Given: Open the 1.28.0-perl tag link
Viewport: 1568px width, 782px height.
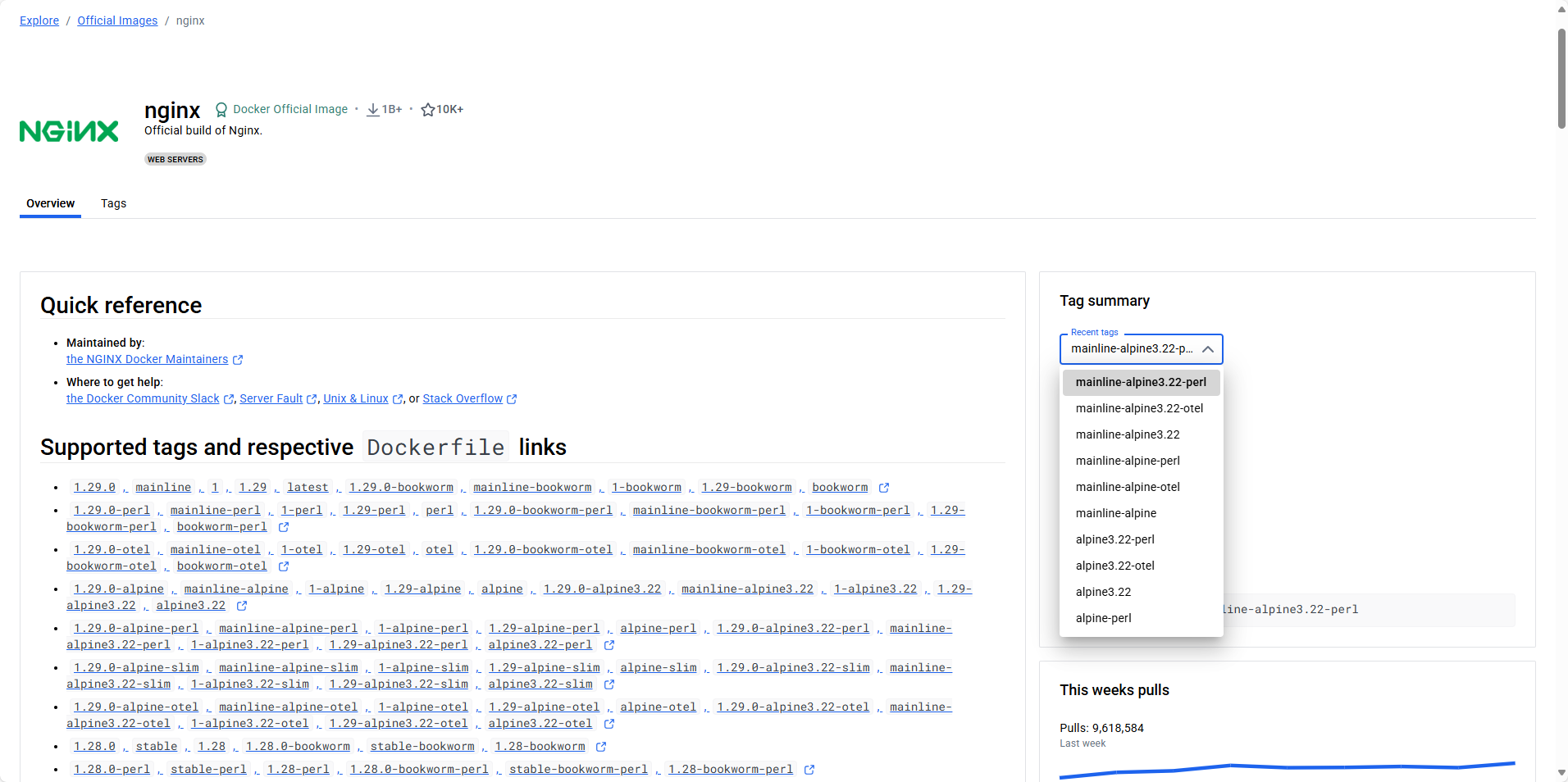Looking at the screenshot, I should tap(112, 769).
